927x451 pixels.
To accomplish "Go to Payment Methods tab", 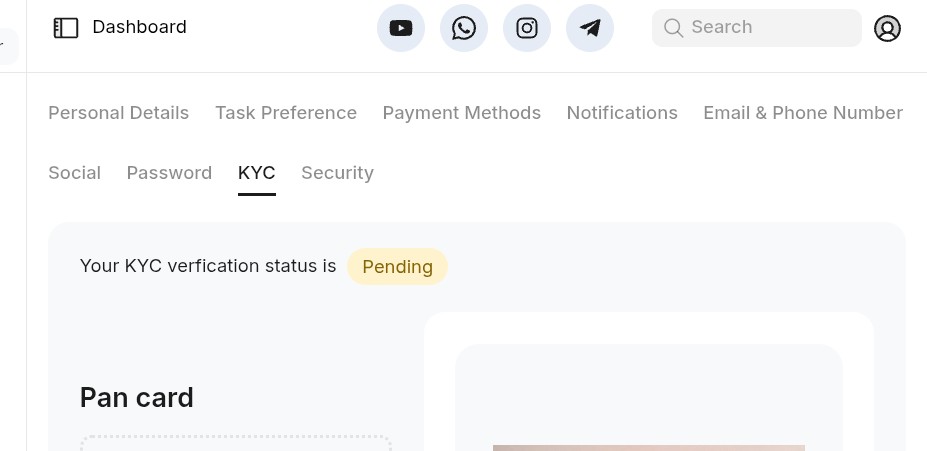I will coord(462,113).
